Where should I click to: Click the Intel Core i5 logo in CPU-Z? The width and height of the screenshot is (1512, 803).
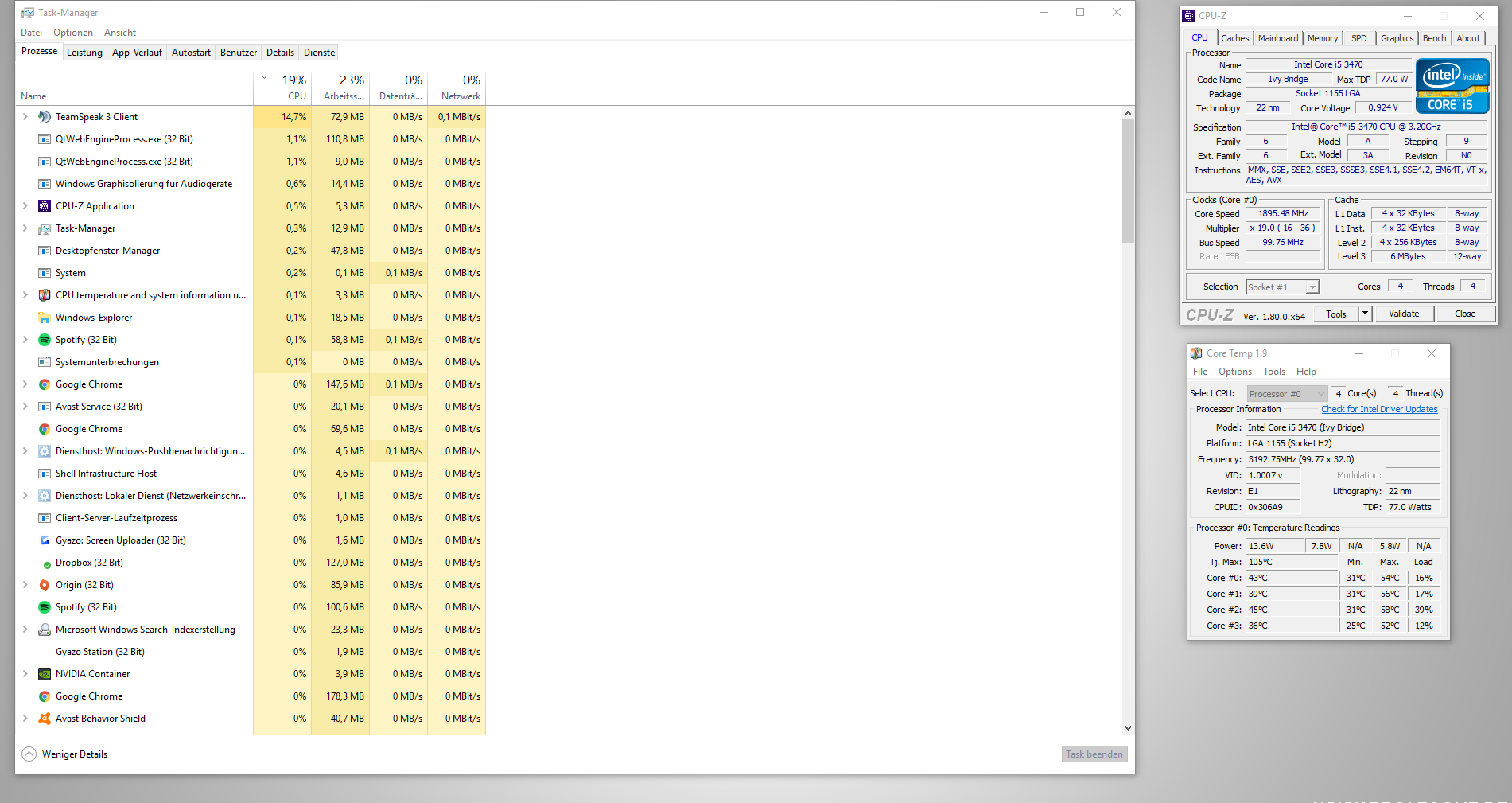(x=1452, y=86)
